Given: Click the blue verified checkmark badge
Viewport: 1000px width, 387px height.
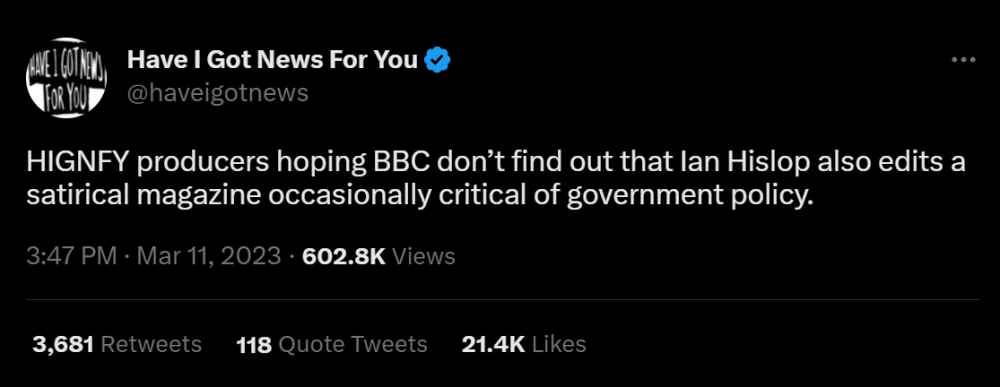Looking at the screenshot, I should [438, 60].
